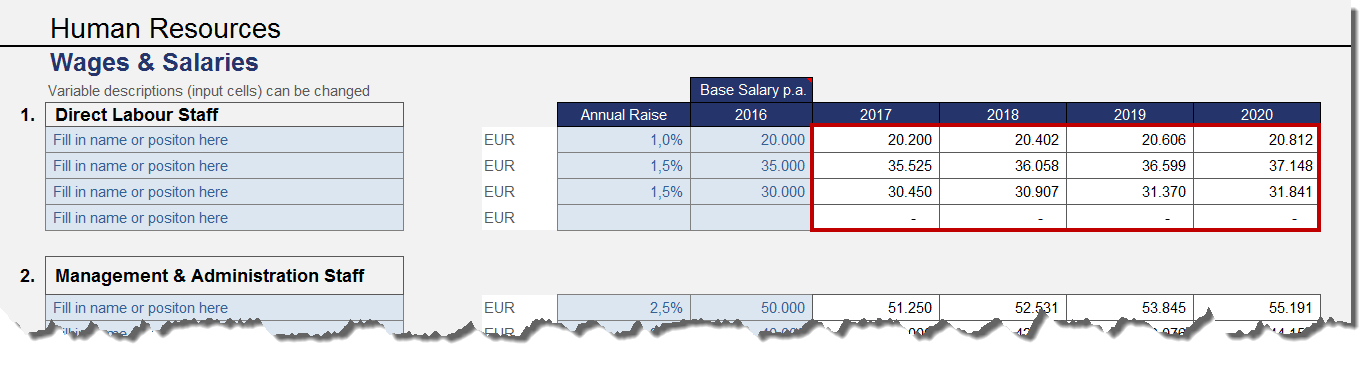Select the 52.531 value cell

[1003, 308]
